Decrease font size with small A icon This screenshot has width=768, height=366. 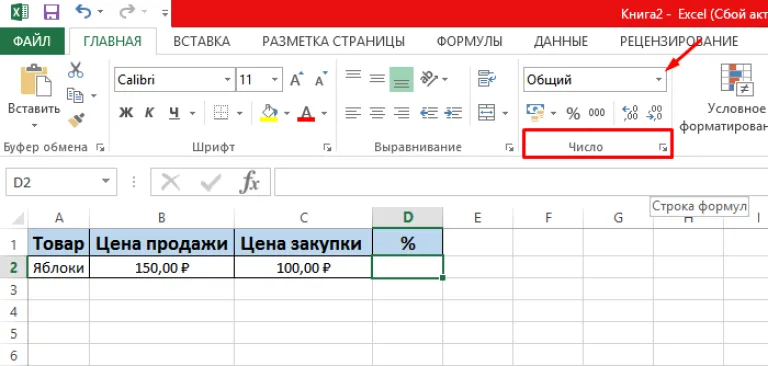[x=321, y=79]
